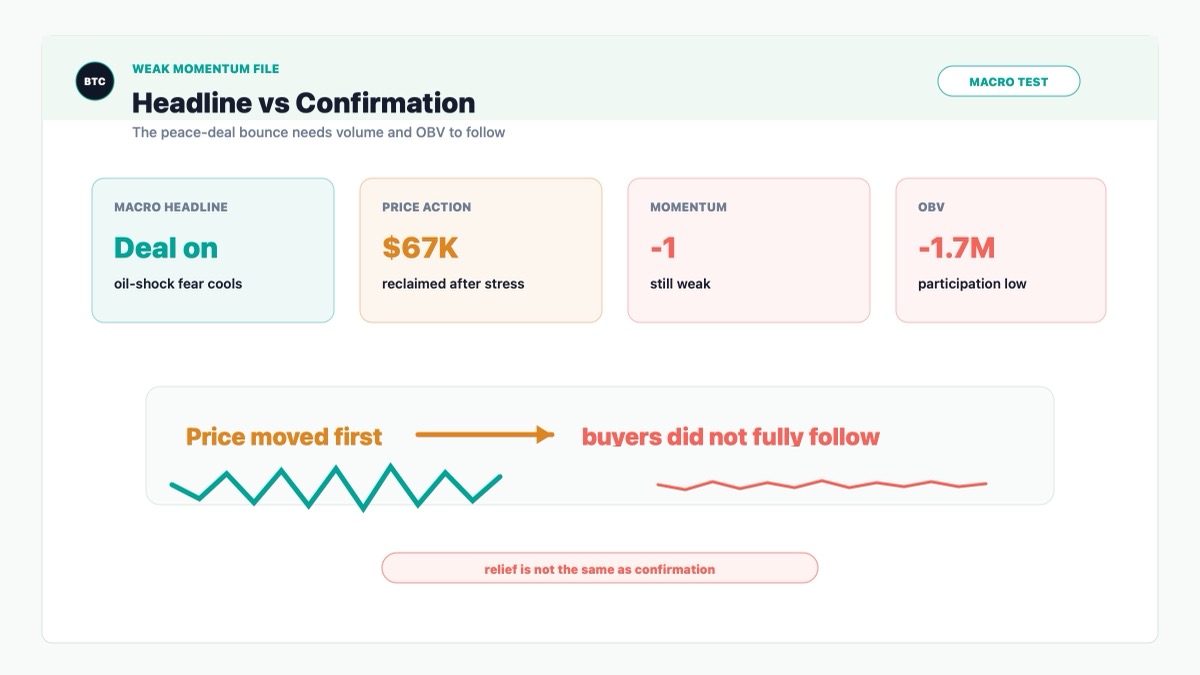1200x675 pixels.
Task: Click the BTC circular logo icon
Action: pos(95,81)
